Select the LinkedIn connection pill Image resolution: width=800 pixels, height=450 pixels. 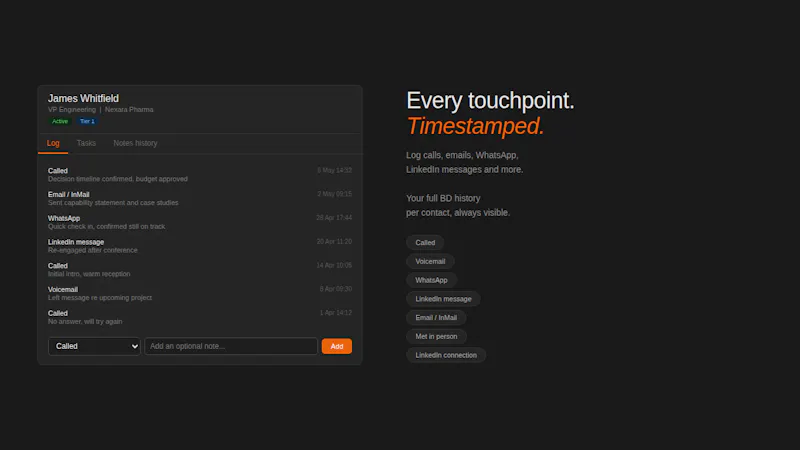[446, 355]
